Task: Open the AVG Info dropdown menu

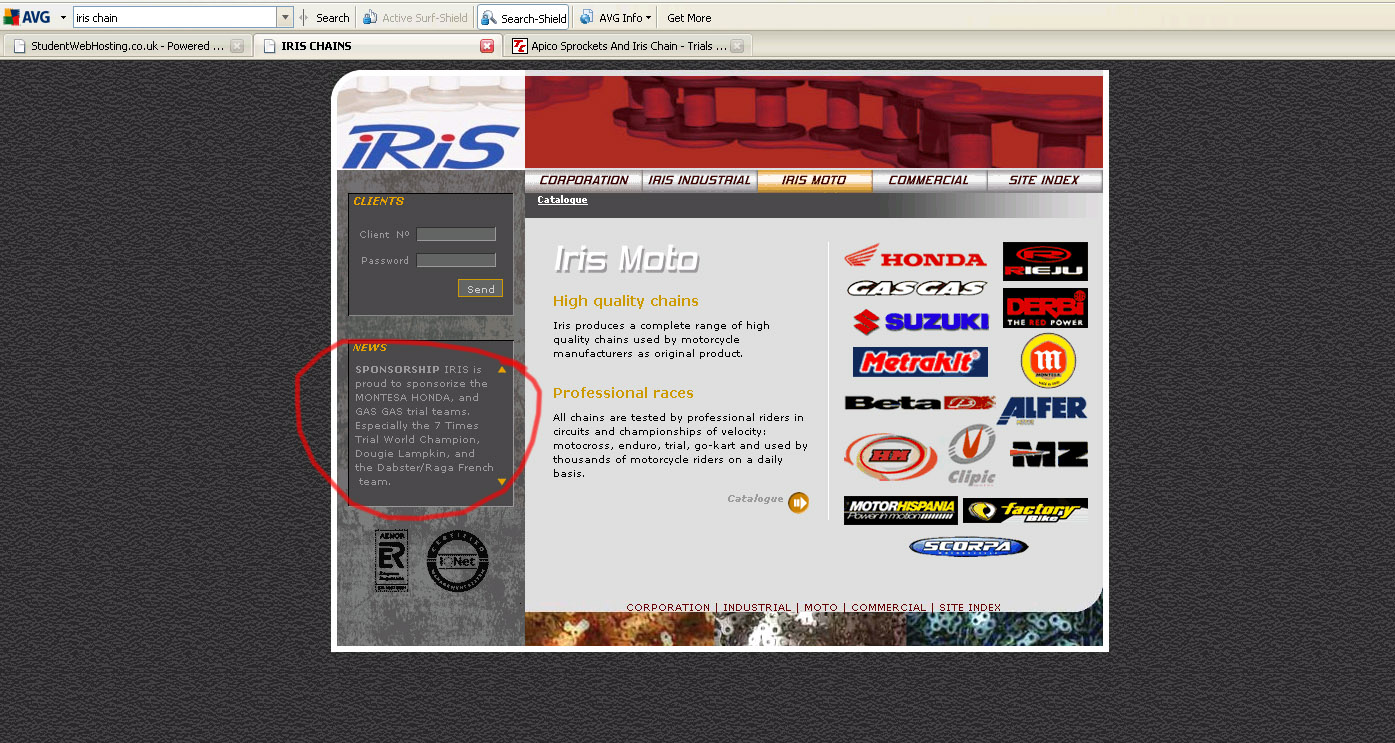Action: click(x=616, y=18)
